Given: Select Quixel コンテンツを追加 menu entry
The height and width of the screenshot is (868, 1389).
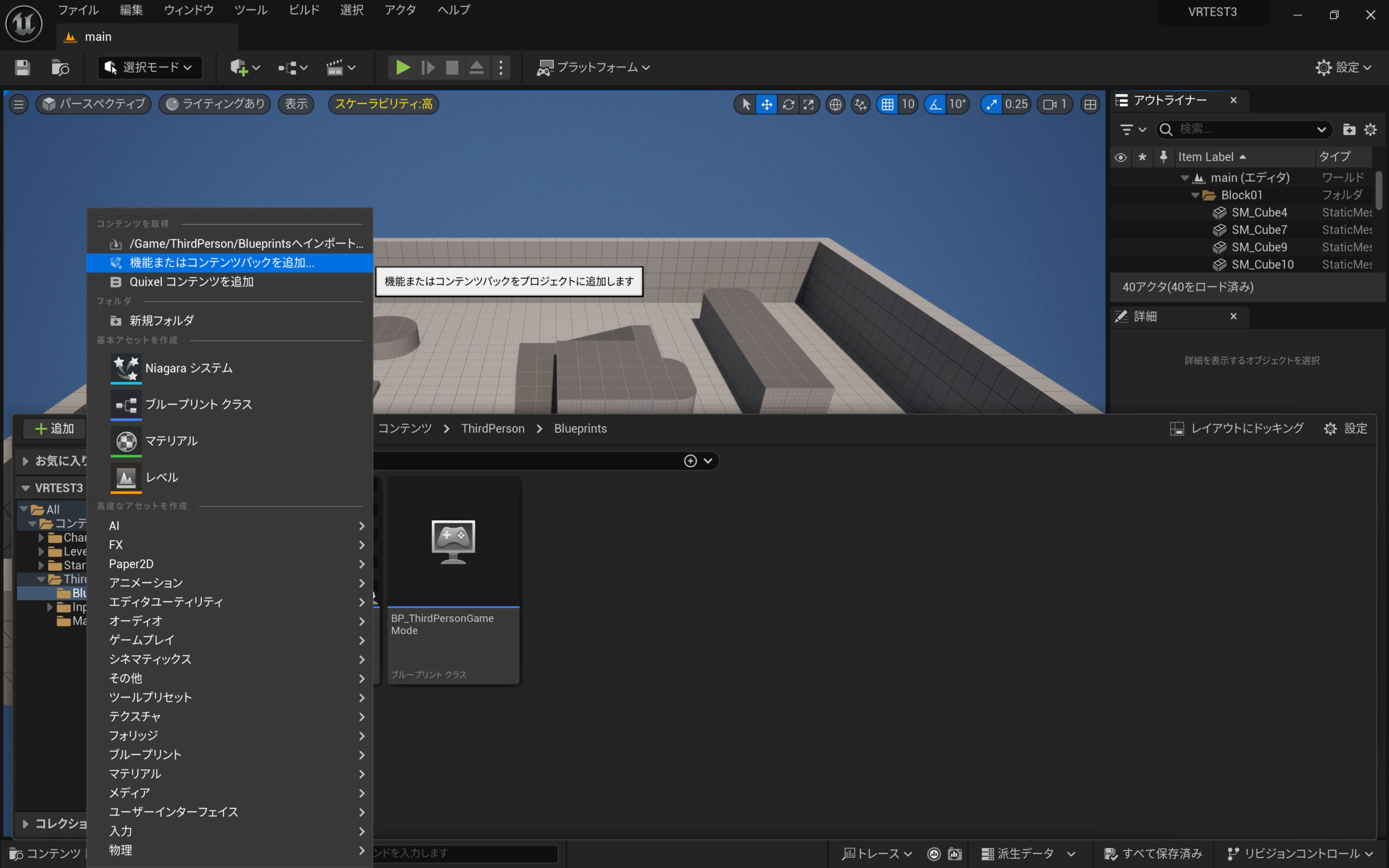Looking at the screenshot, I should point(191,282).
